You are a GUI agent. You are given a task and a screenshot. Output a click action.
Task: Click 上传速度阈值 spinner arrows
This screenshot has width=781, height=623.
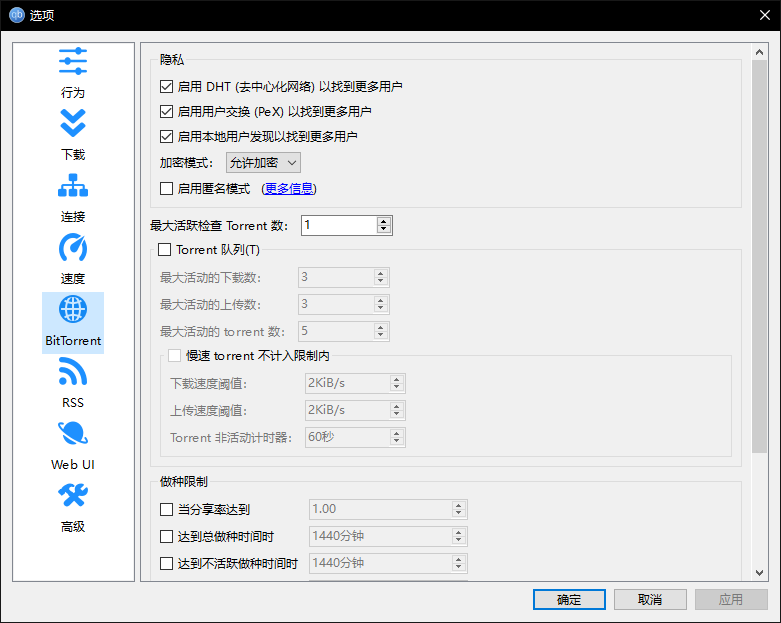[x=396, y=410]
